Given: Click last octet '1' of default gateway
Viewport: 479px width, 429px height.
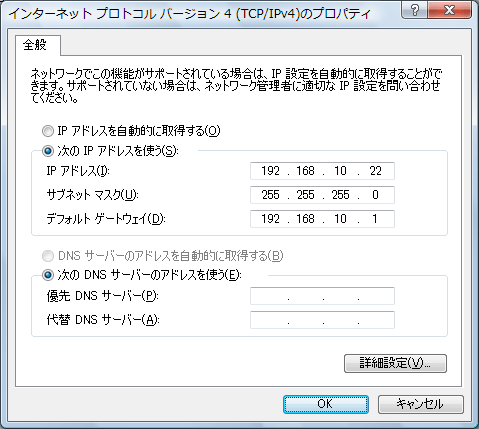Looking at the screenshot, I should (375, 219).
